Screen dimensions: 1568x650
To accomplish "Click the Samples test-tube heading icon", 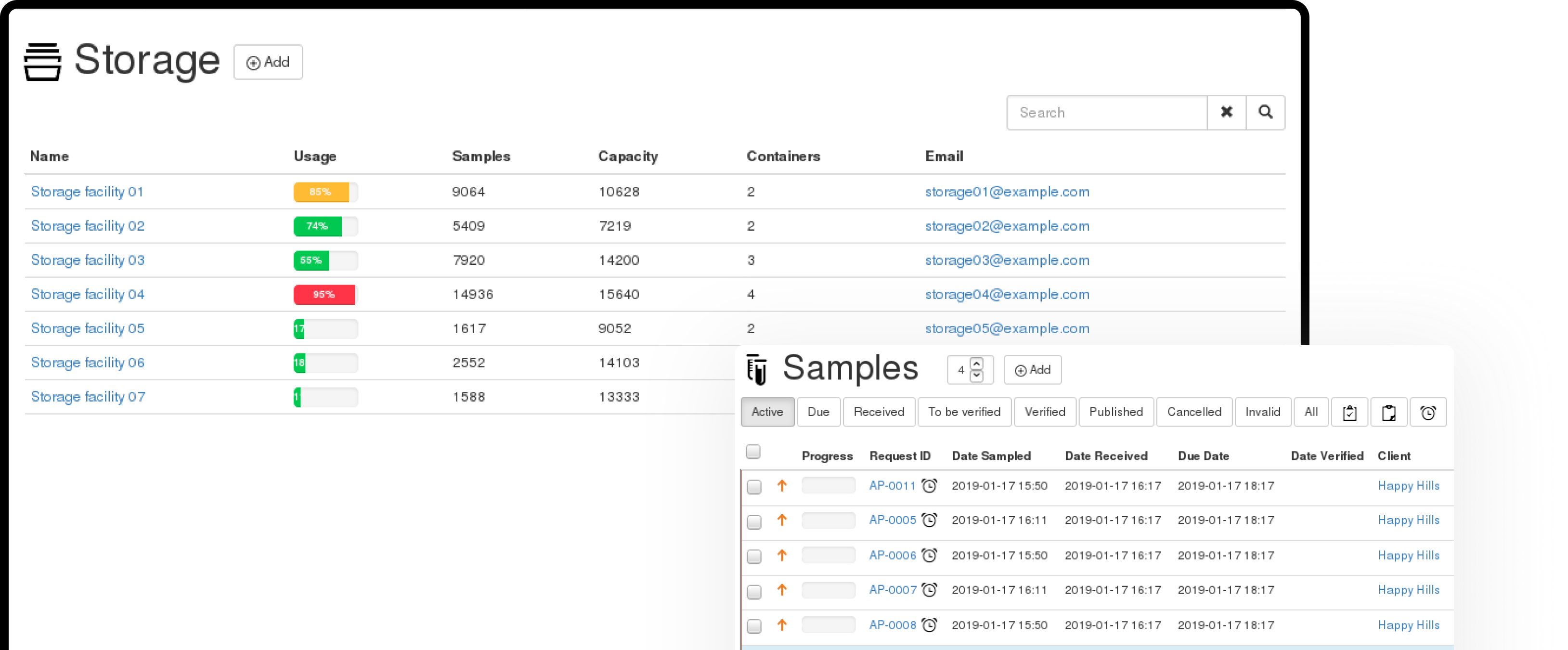I will pyautogui.click(x=757, y=369).
